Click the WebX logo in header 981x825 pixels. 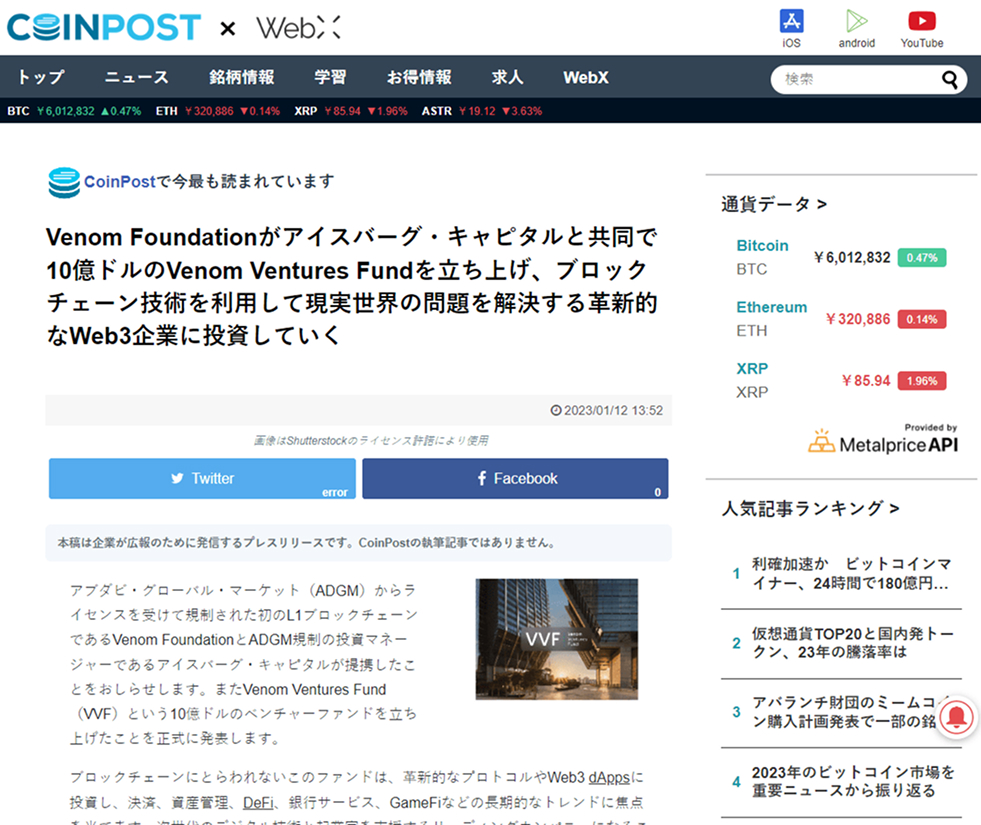[x=298, y=27]
